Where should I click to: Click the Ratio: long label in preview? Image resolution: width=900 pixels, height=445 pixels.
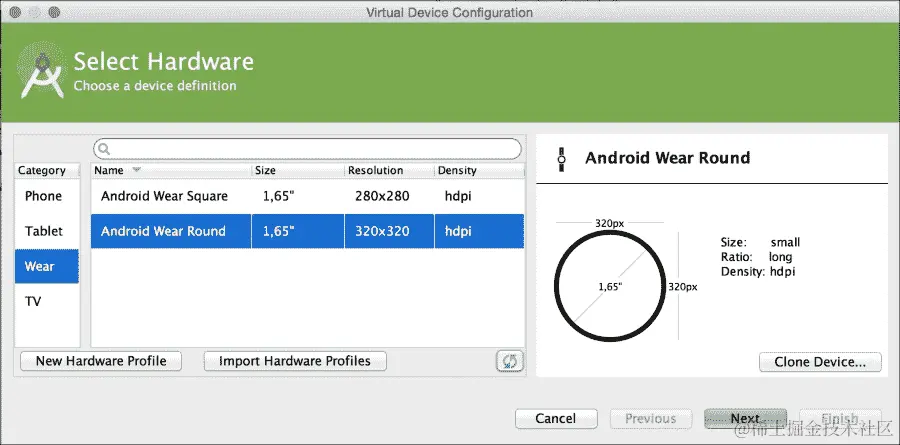click(757, 257)
